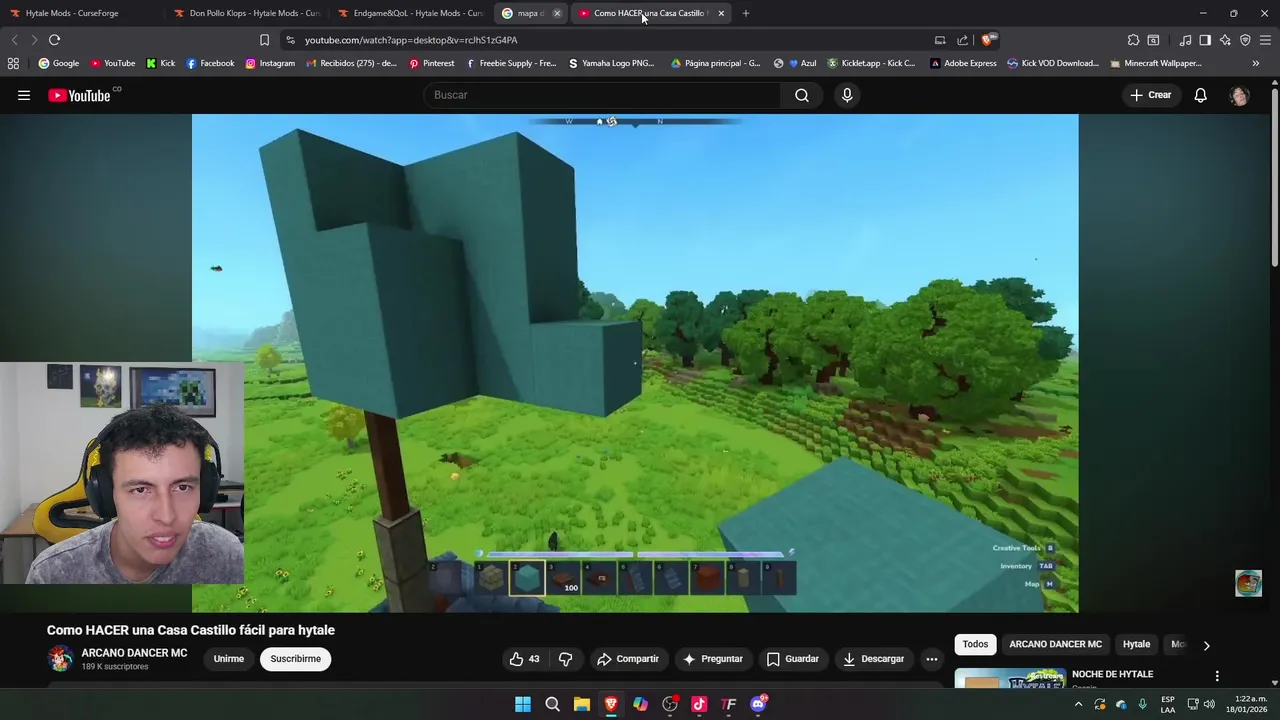Click the Guardar save button
This screenshot has width=1280, height=720.
(793, 659)
